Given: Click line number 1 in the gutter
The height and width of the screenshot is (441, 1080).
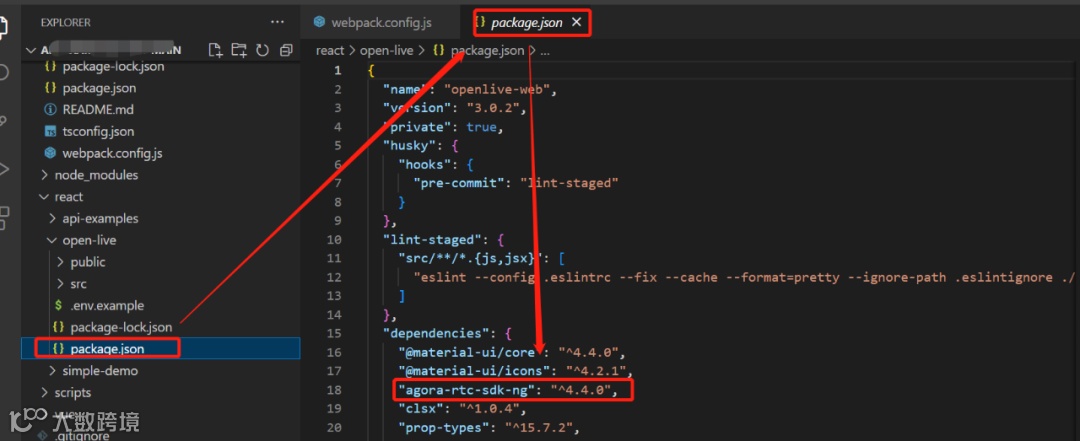Looking at the screenshot, I should (x=338, y=70).
